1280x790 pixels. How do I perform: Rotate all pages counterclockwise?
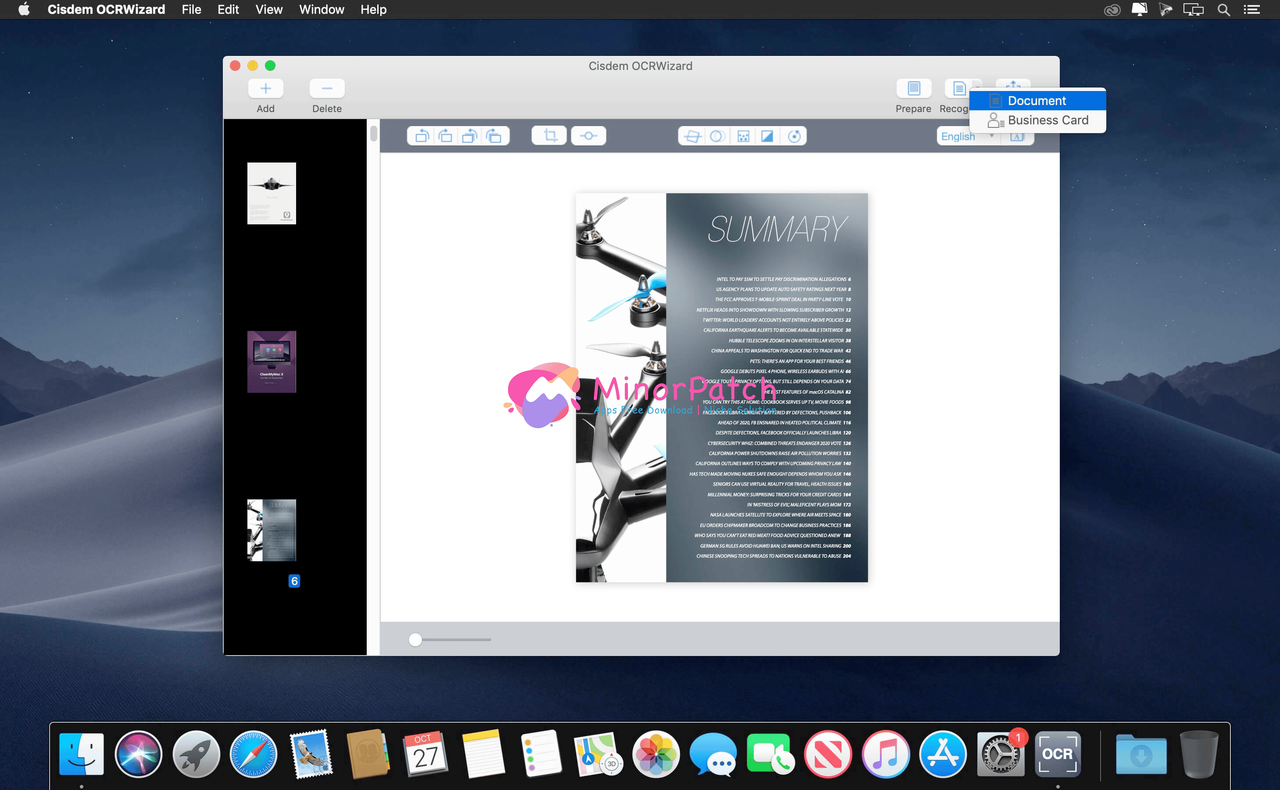coord(469,136)
